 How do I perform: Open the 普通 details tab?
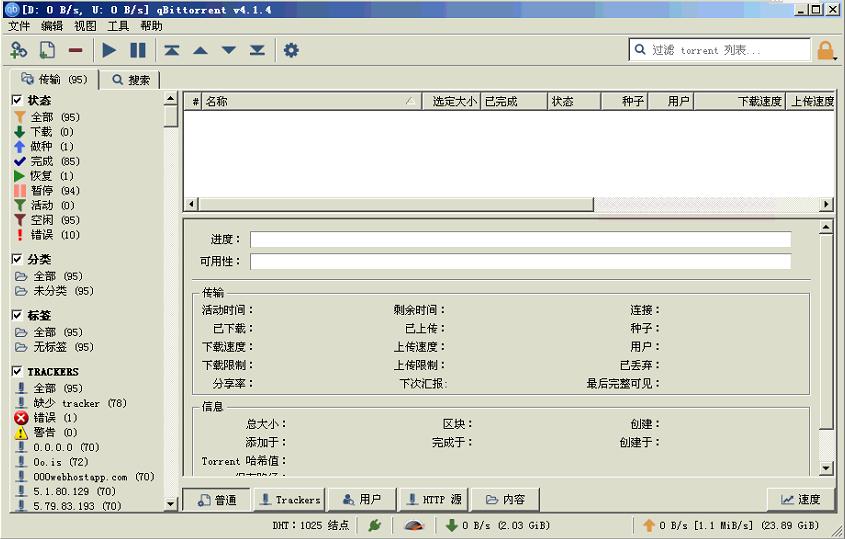[x=217, y=500]
